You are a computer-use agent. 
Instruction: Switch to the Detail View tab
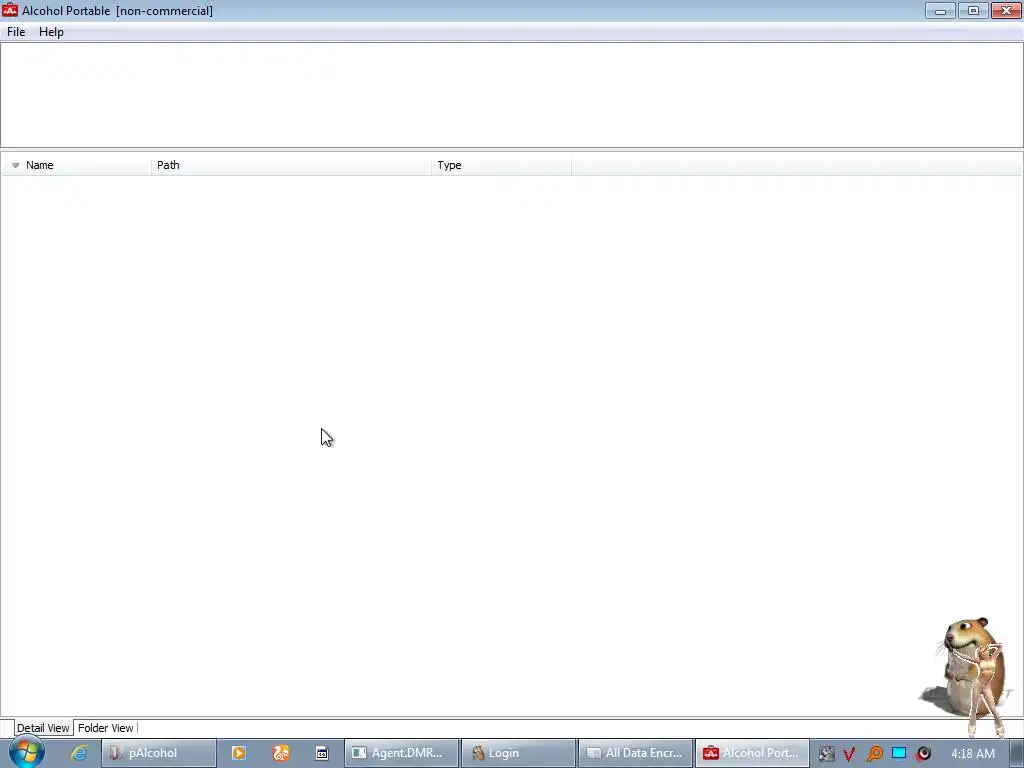pos(43,728)
